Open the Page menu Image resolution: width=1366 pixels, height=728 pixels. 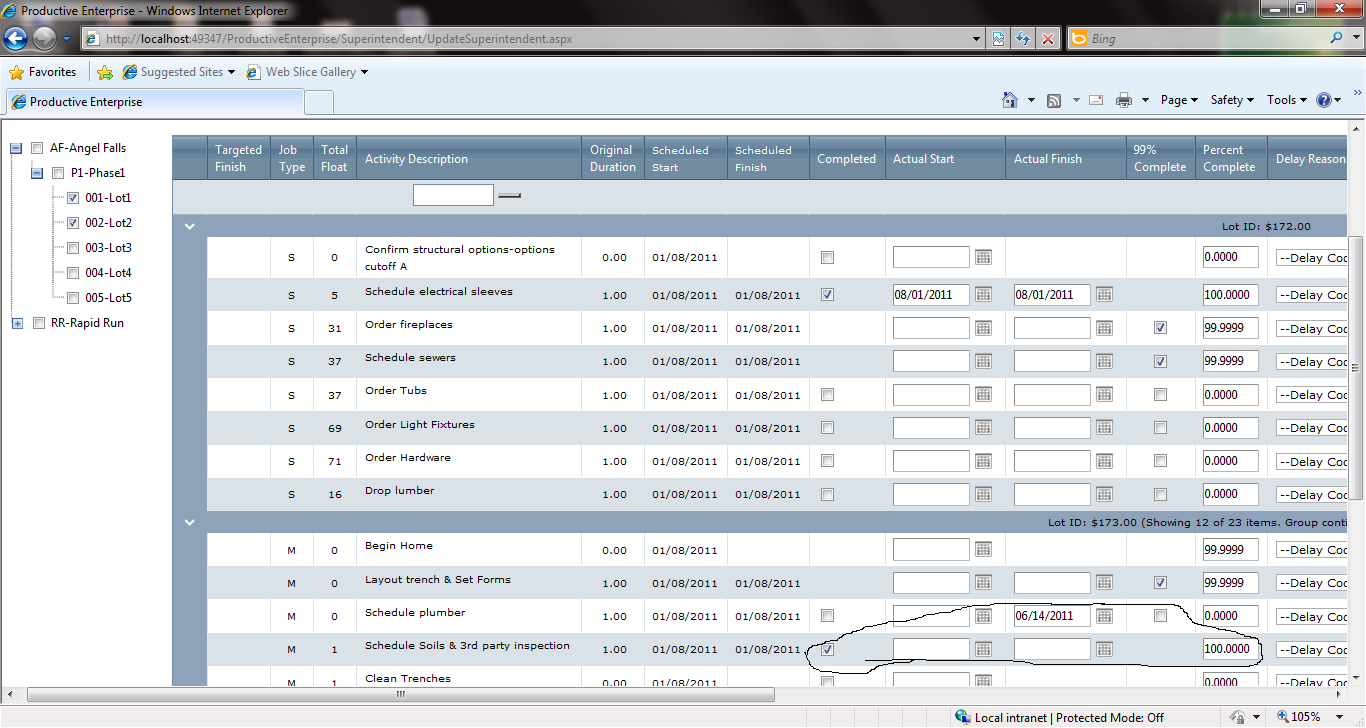pos(1179,100)
